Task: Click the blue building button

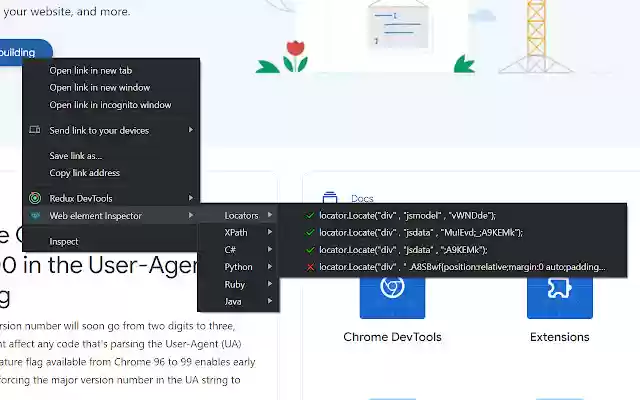Action: 24,51
